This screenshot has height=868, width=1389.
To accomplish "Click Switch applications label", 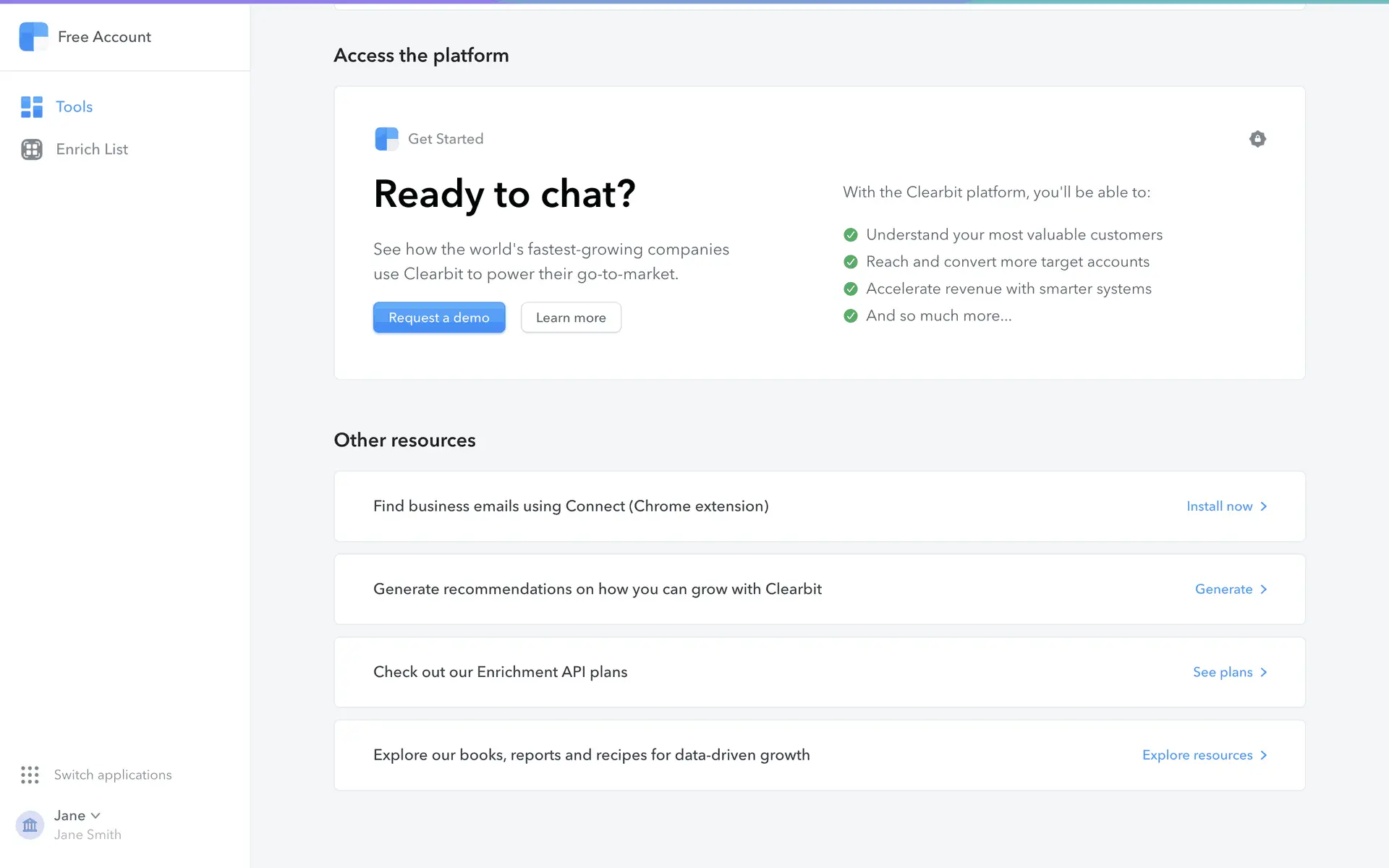I will (x=113, y=775).
